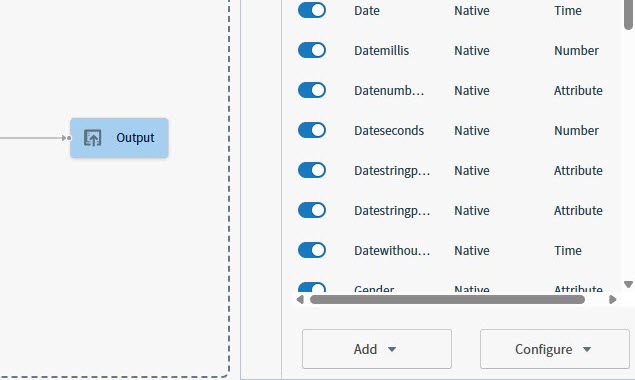Click the Time type of Date row
The height and width of the screenshot is (380, 635).
click(568, 11)
